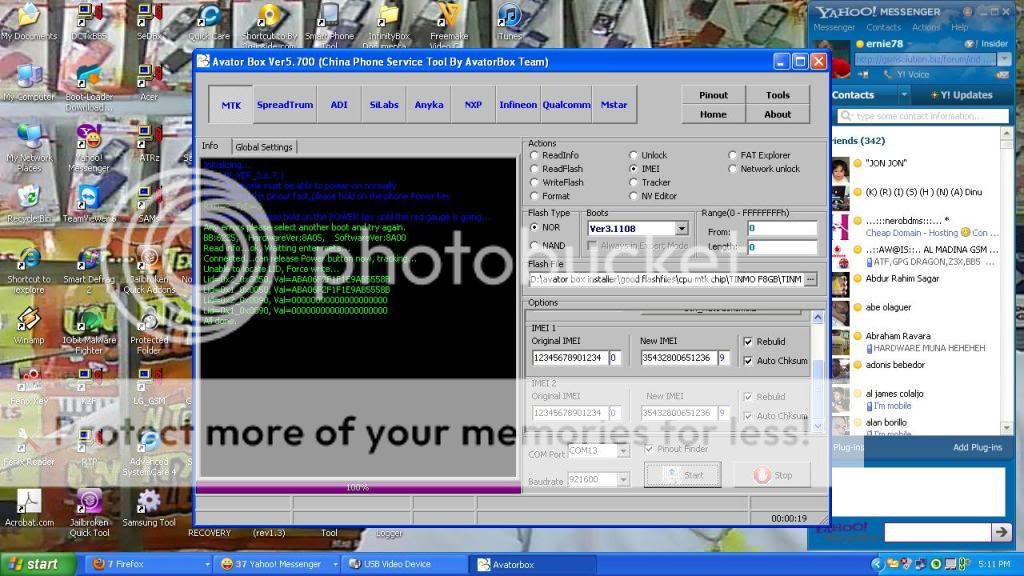Open the Acrobat.com desktop icon
The image size is (1024, 576).
click(x=29, y=503)
